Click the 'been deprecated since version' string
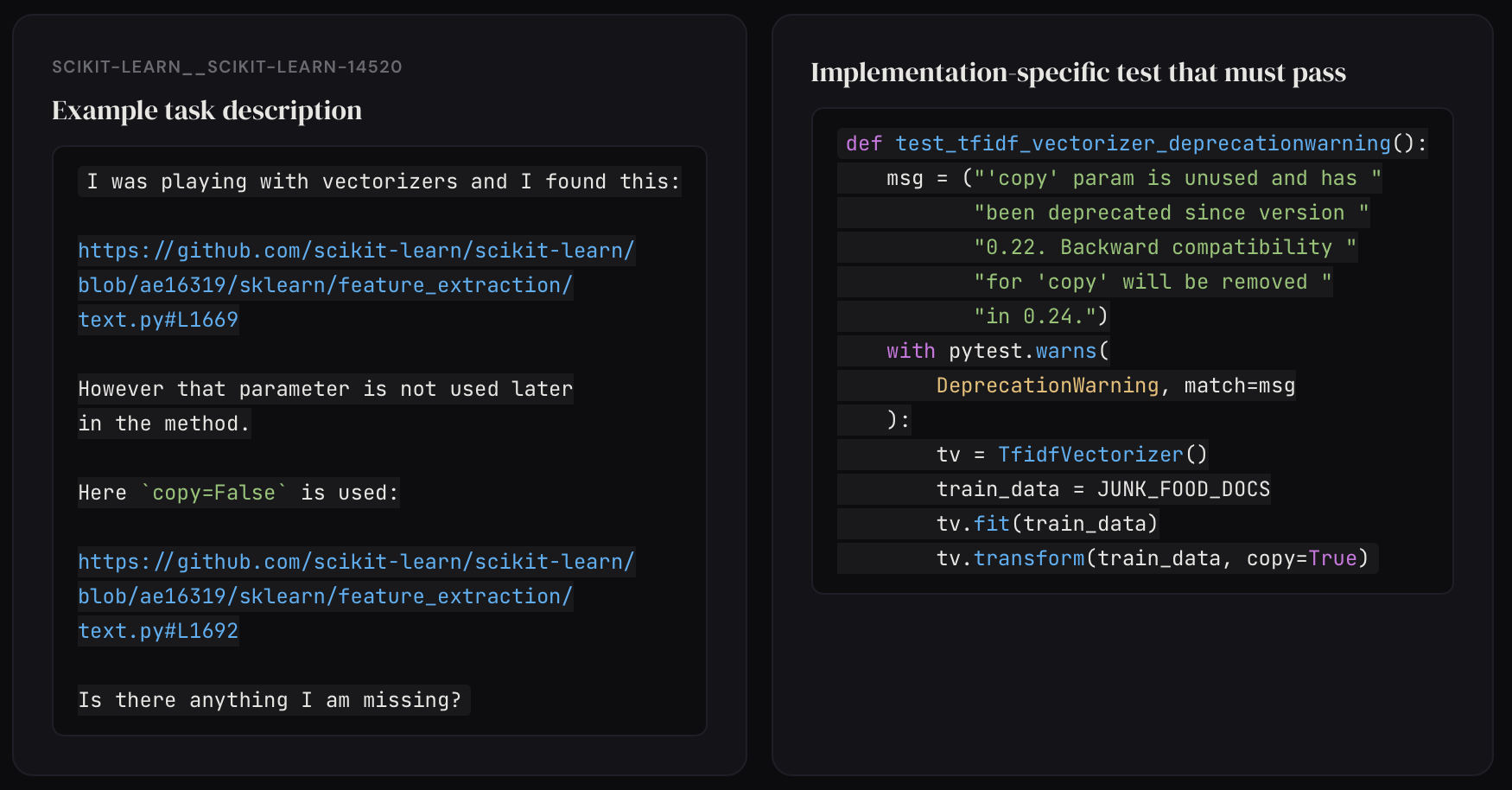This screenshot has height=790, width=1512. 1172,213
